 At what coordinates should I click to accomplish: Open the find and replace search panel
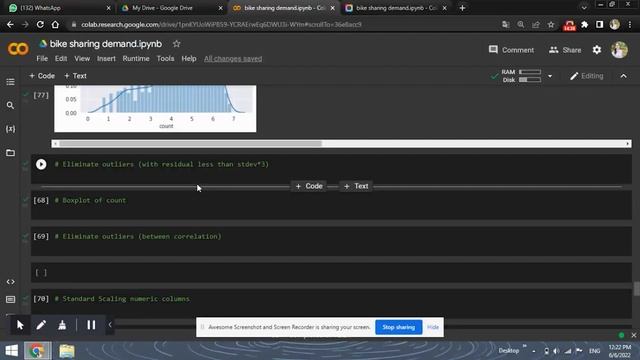[10, 105]
